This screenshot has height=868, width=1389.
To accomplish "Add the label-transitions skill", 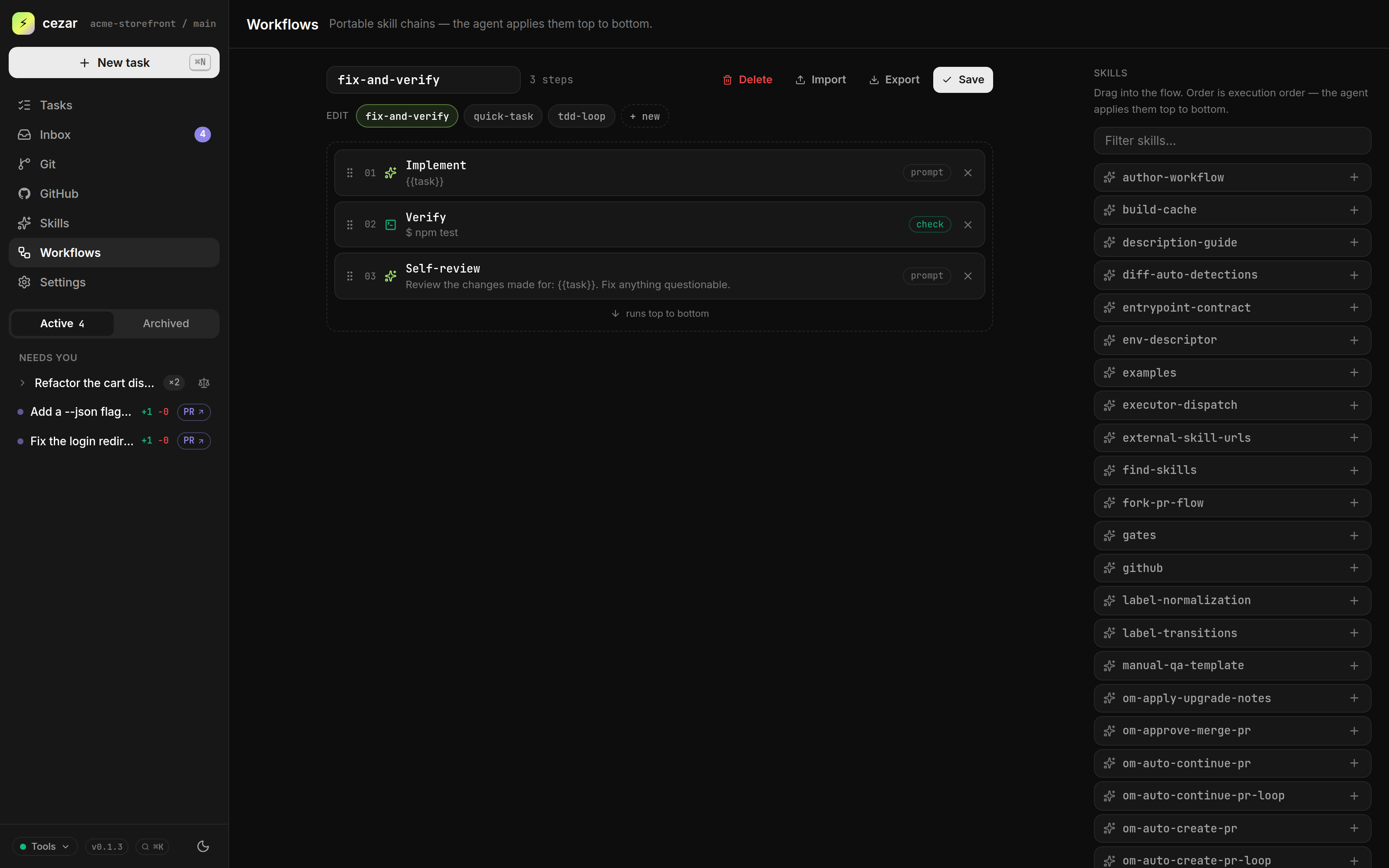I will (1354, 633).
